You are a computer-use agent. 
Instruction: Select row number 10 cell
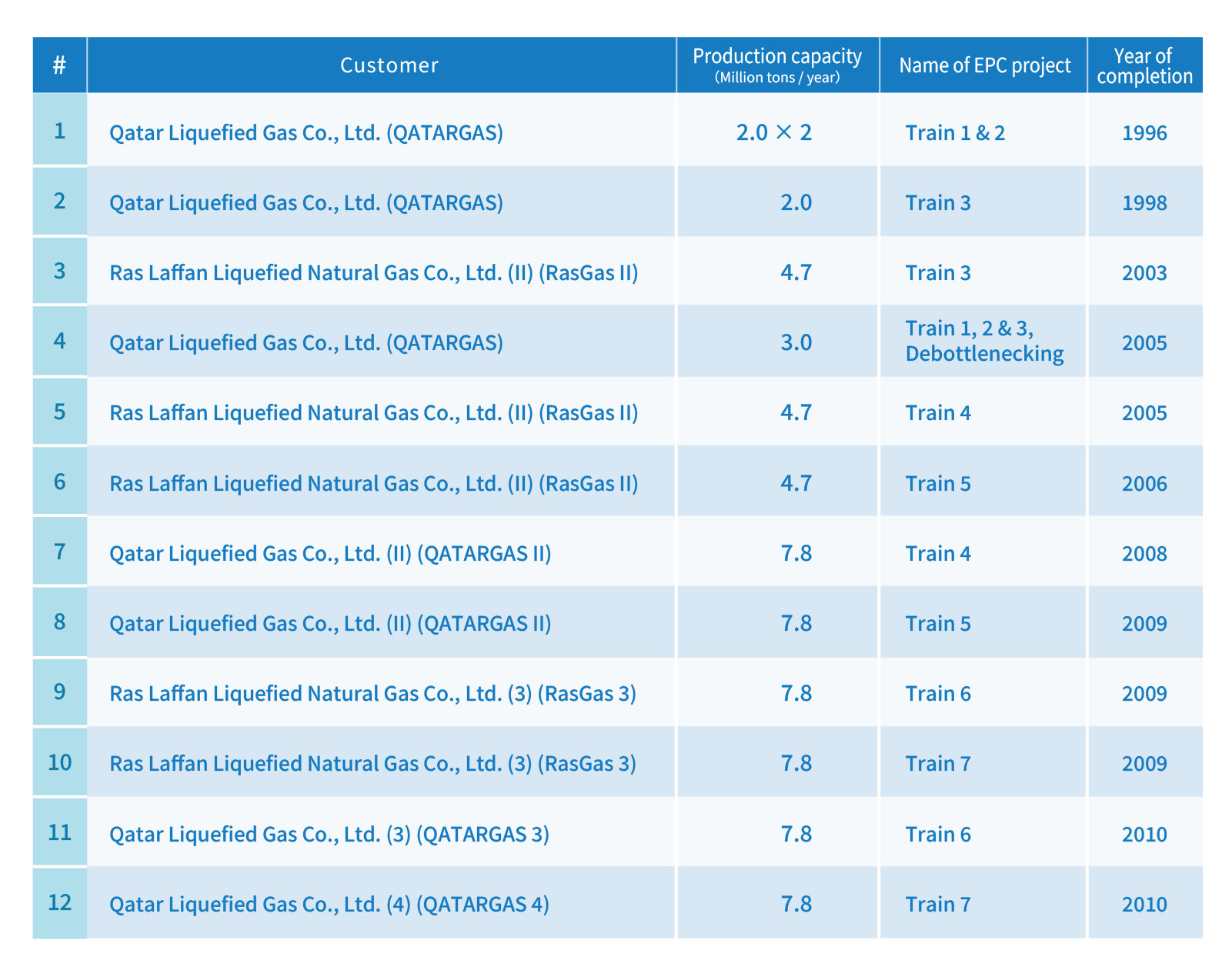[59, 762]
